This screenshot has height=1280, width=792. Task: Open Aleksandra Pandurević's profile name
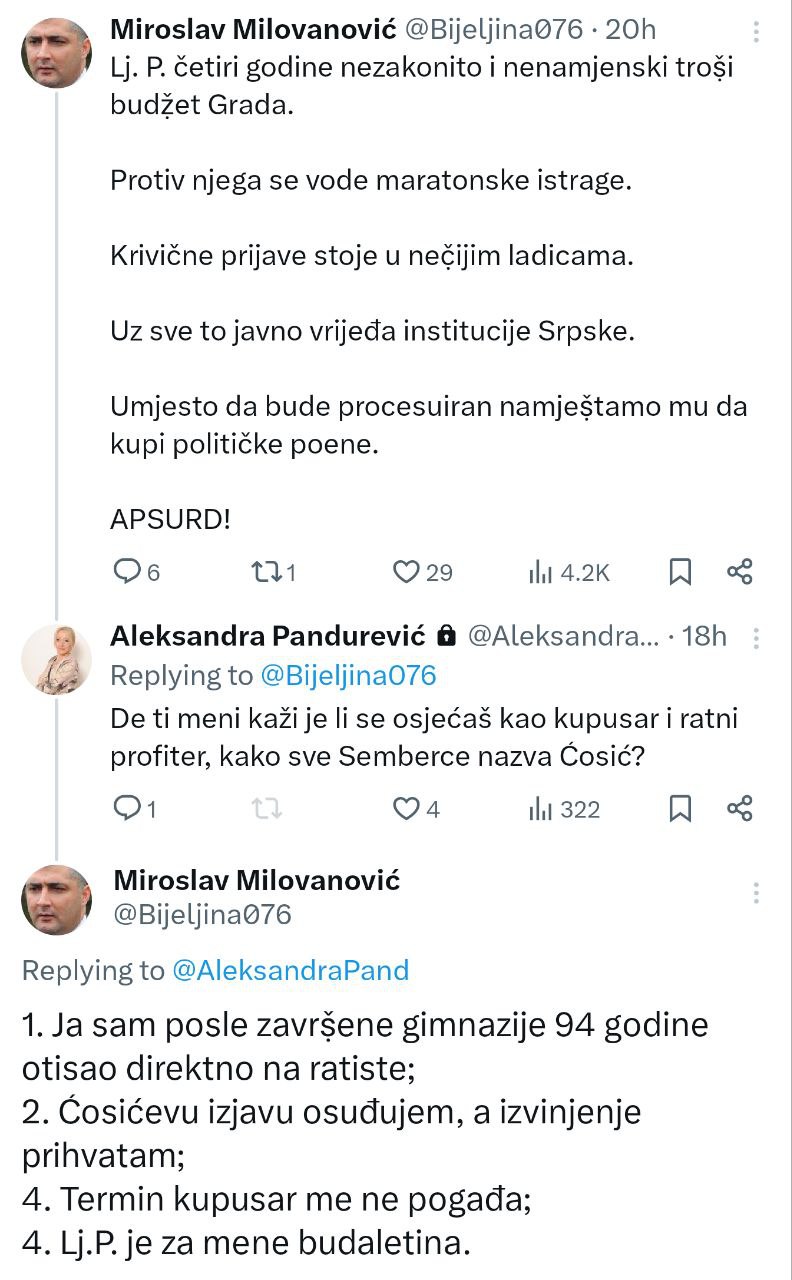[x=268, y=636]
